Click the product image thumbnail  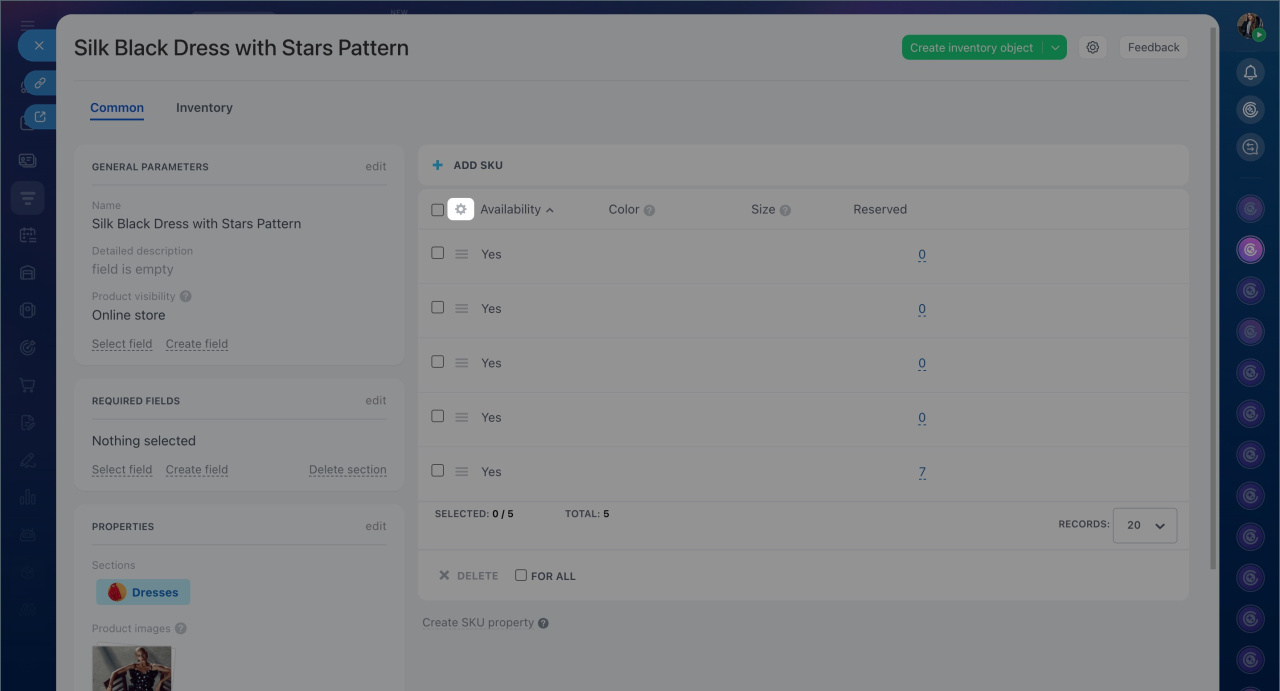tap(132, 668)
